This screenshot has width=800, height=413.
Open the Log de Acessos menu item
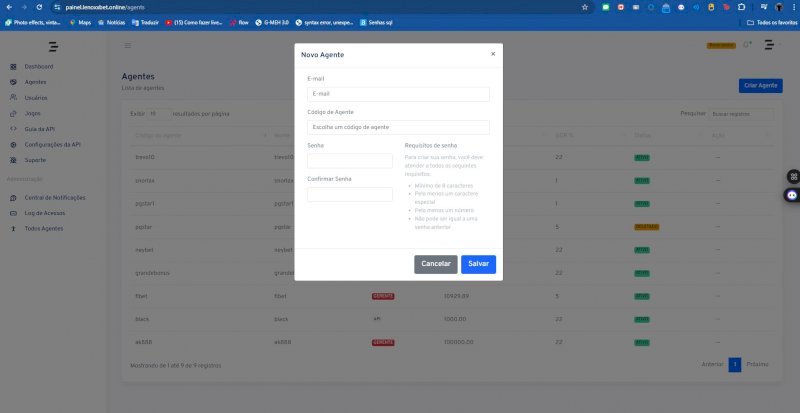[x=45, y=213]
